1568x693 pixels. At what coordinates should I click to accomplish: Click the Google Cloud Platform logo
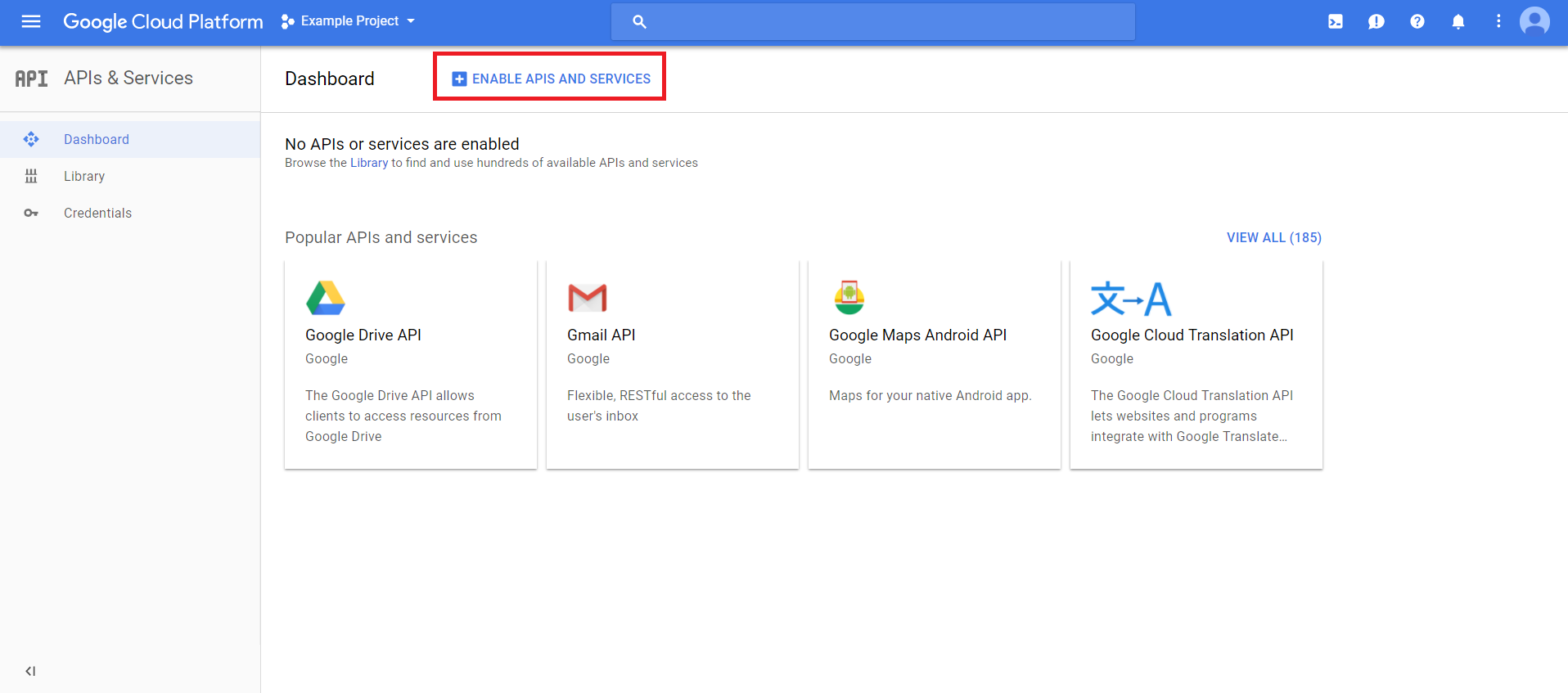[x=163, y=21]
